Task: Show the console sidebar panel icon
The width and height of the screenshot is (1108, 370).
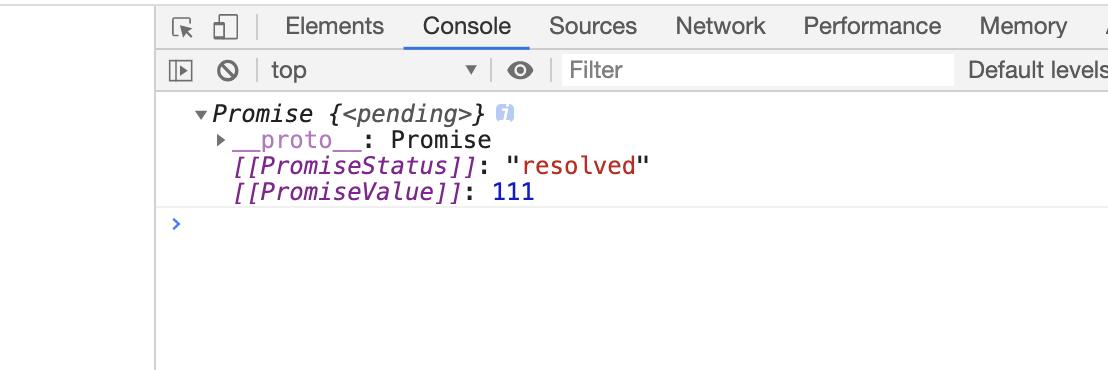Action: click(x=180, y=70)
